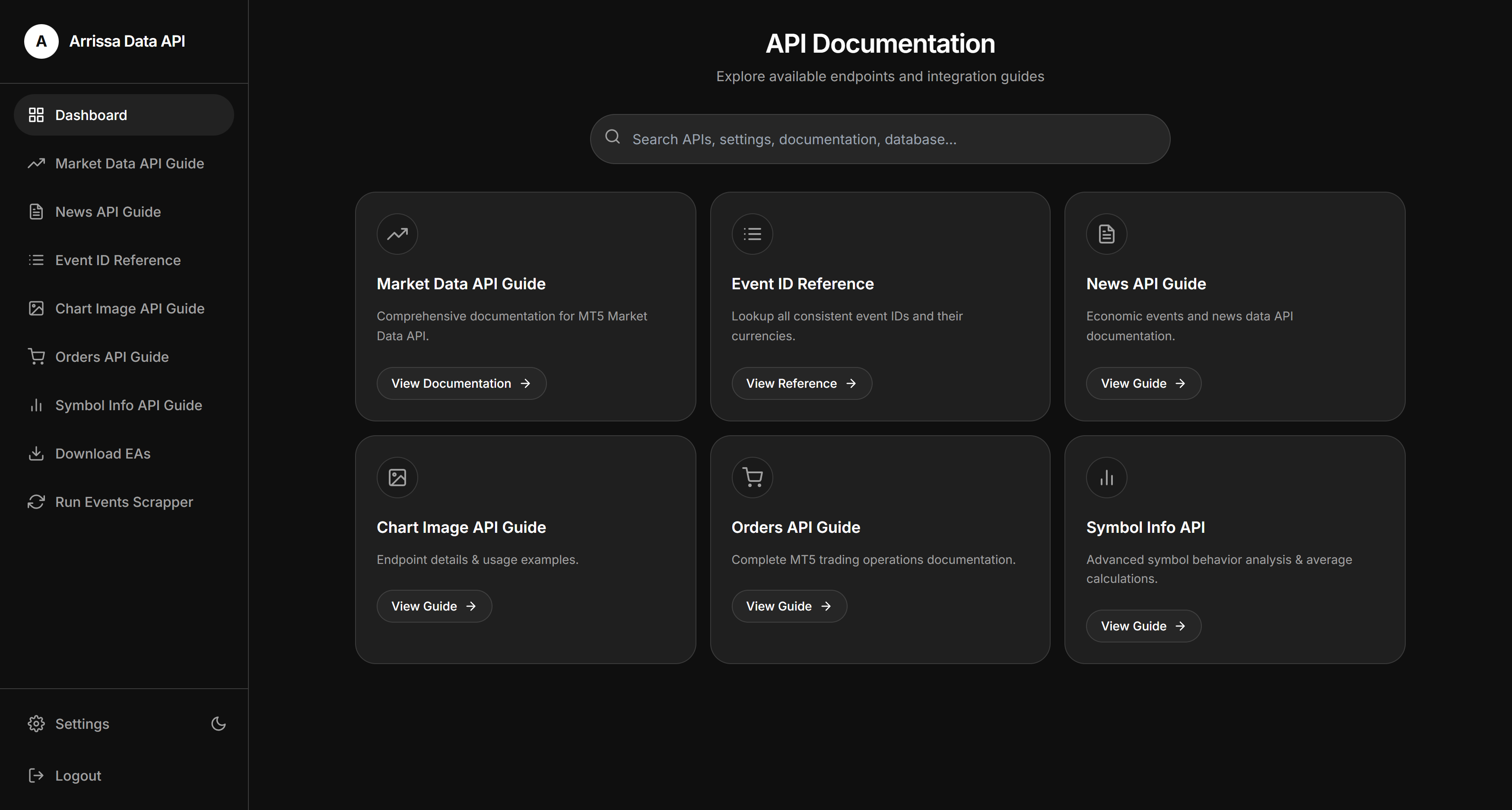Click the Download EAs download icon

coord(36,453)
